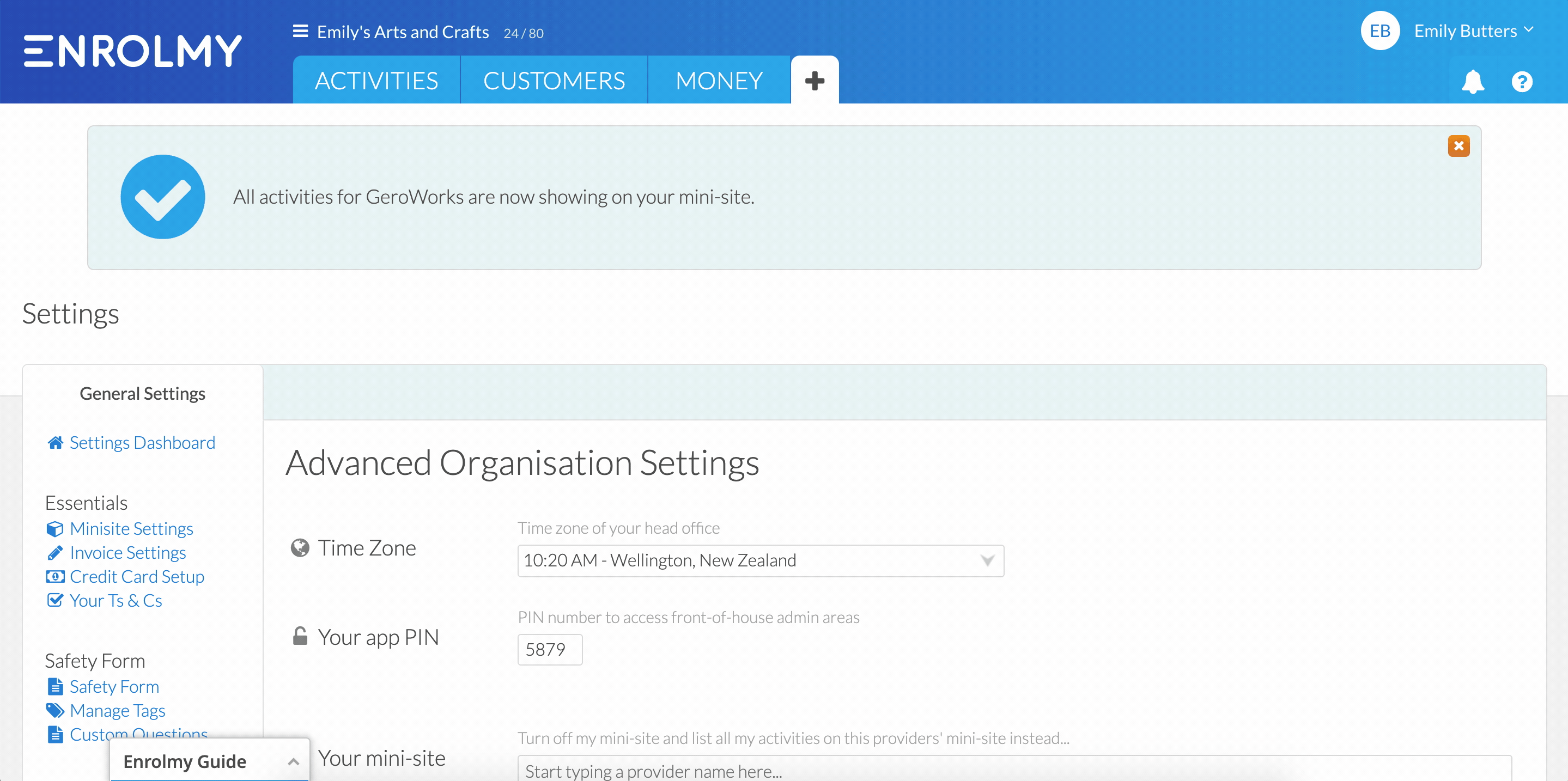1568x781 pixels.
Task: Click the cube icon beside Minisite Settings
Action: [x=55, y=529]
